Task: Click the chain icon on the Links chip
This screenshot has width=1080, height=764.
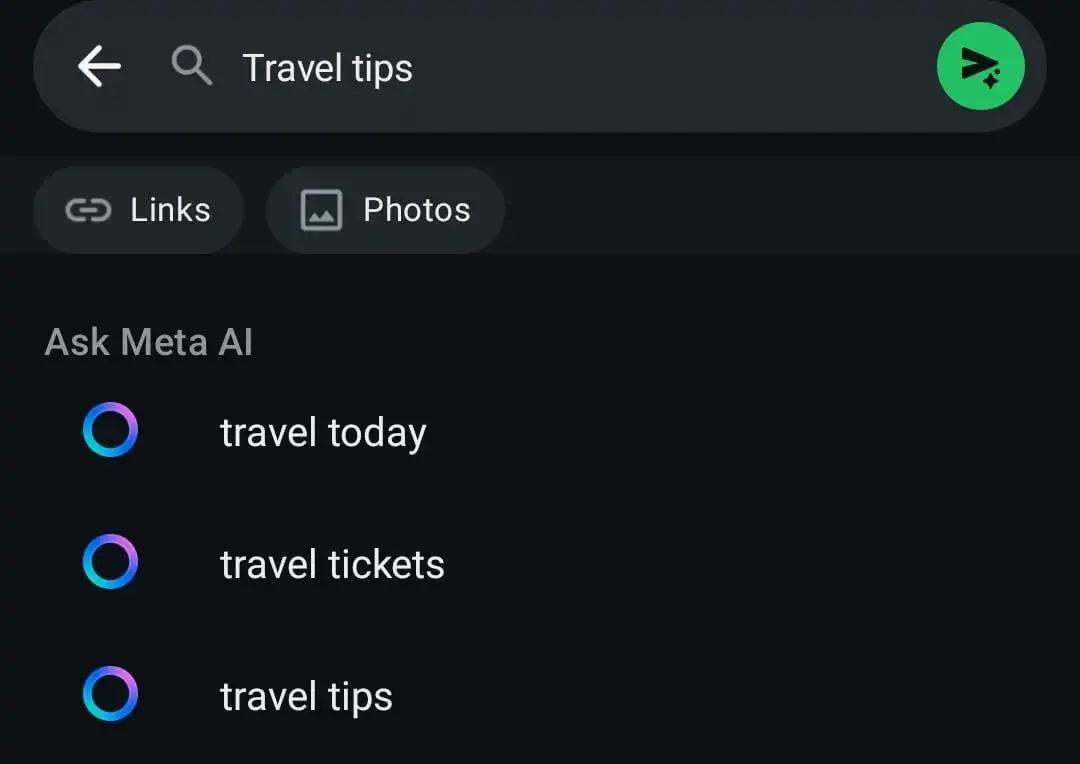Action: click(88, 210)
